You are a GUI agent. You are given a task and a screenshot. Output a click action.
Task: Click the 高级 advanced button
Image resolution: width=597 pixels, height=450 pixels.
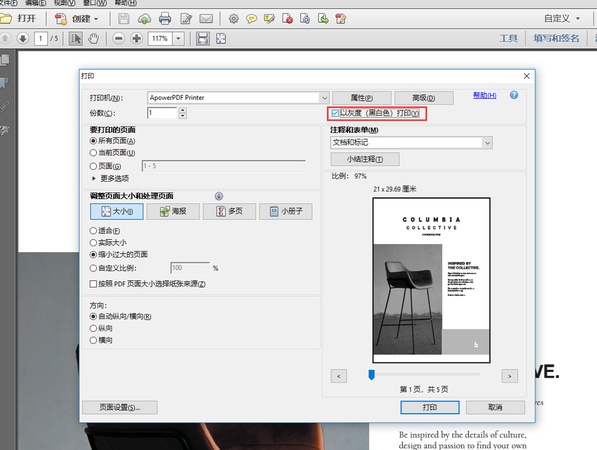(x=424, y=98)
